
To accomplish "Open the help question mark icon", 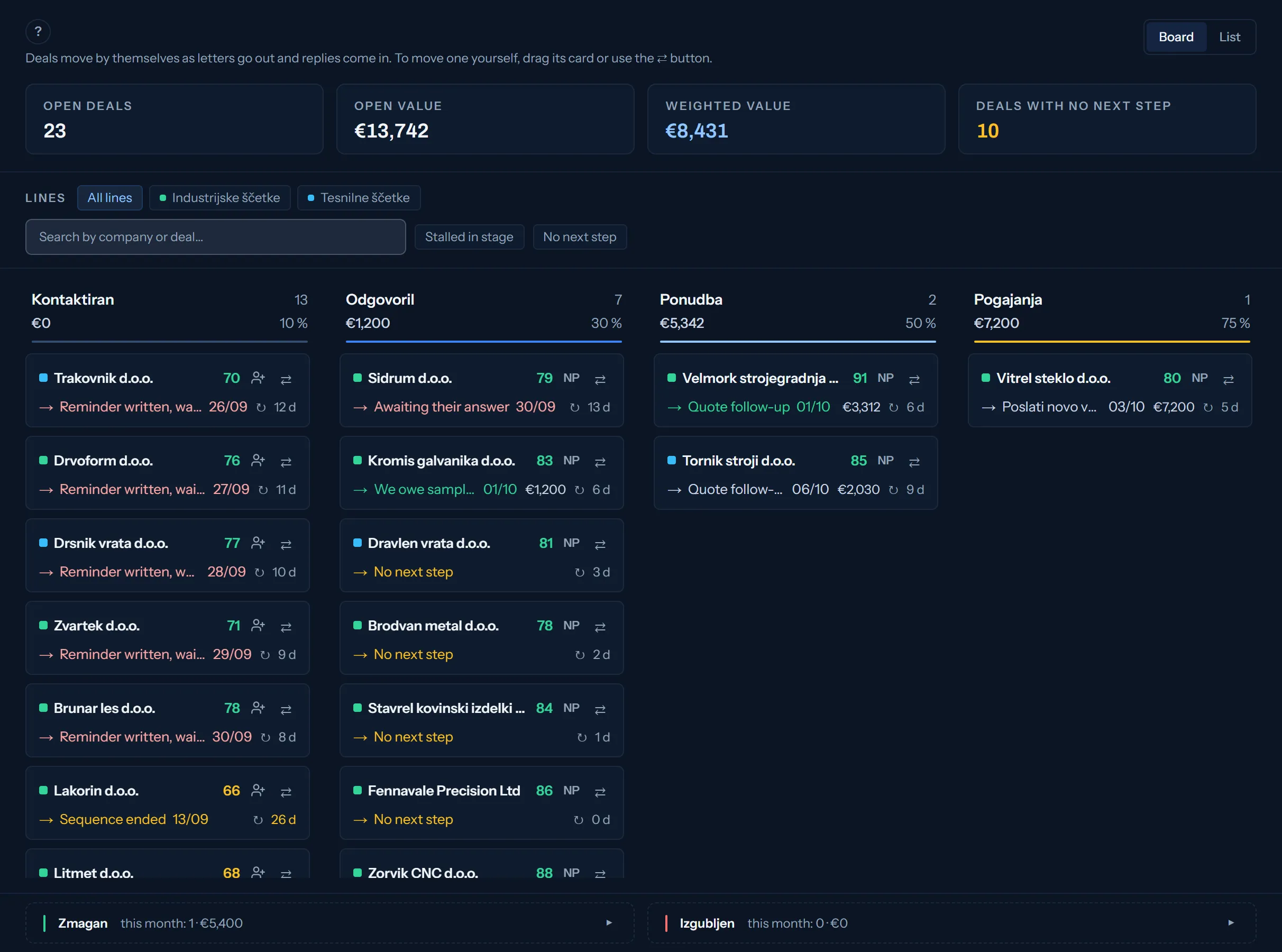I will [x=38, y=32].
